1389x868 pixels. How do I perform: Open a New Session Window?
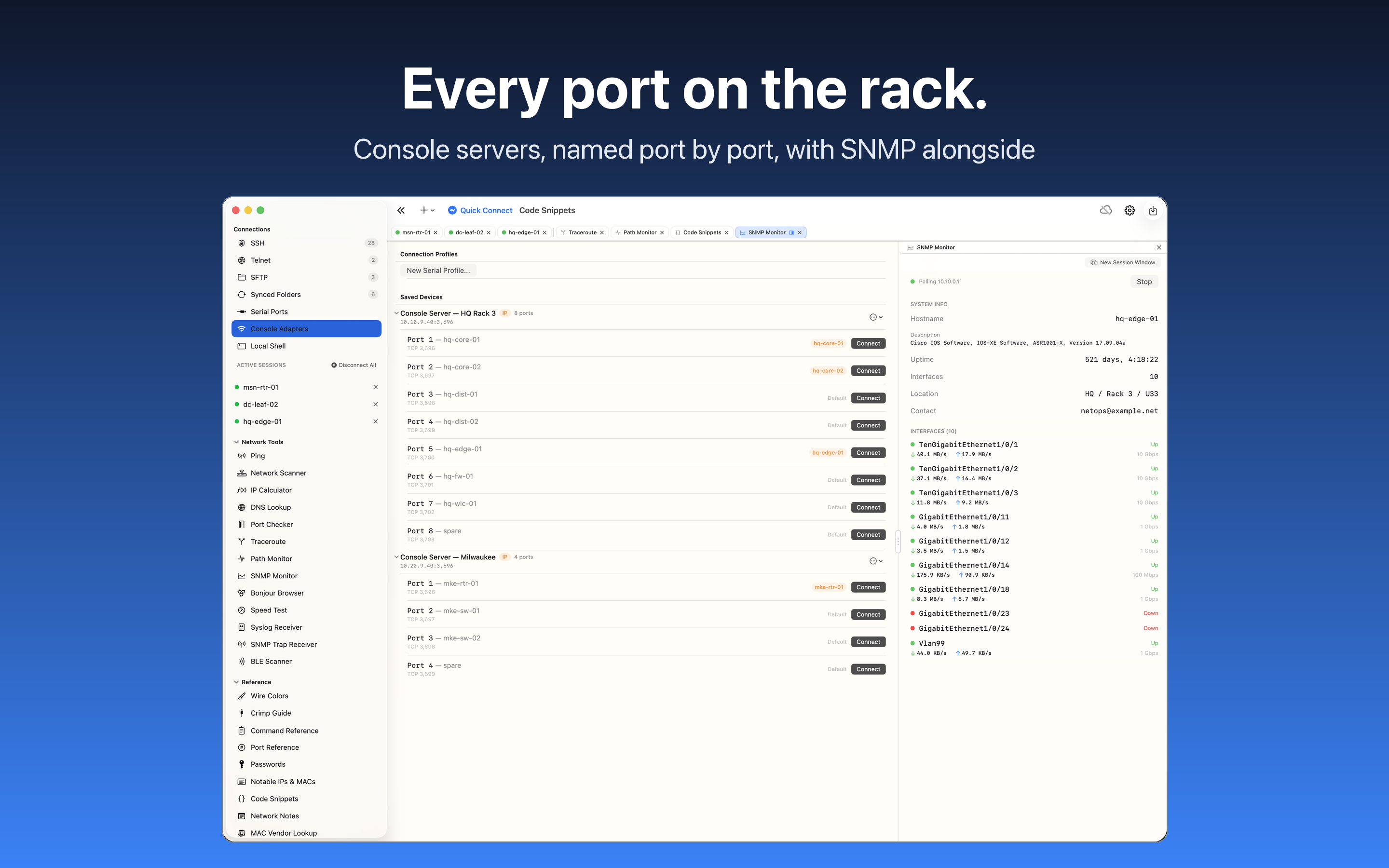pyautogui.click(x=1123, y=262)
